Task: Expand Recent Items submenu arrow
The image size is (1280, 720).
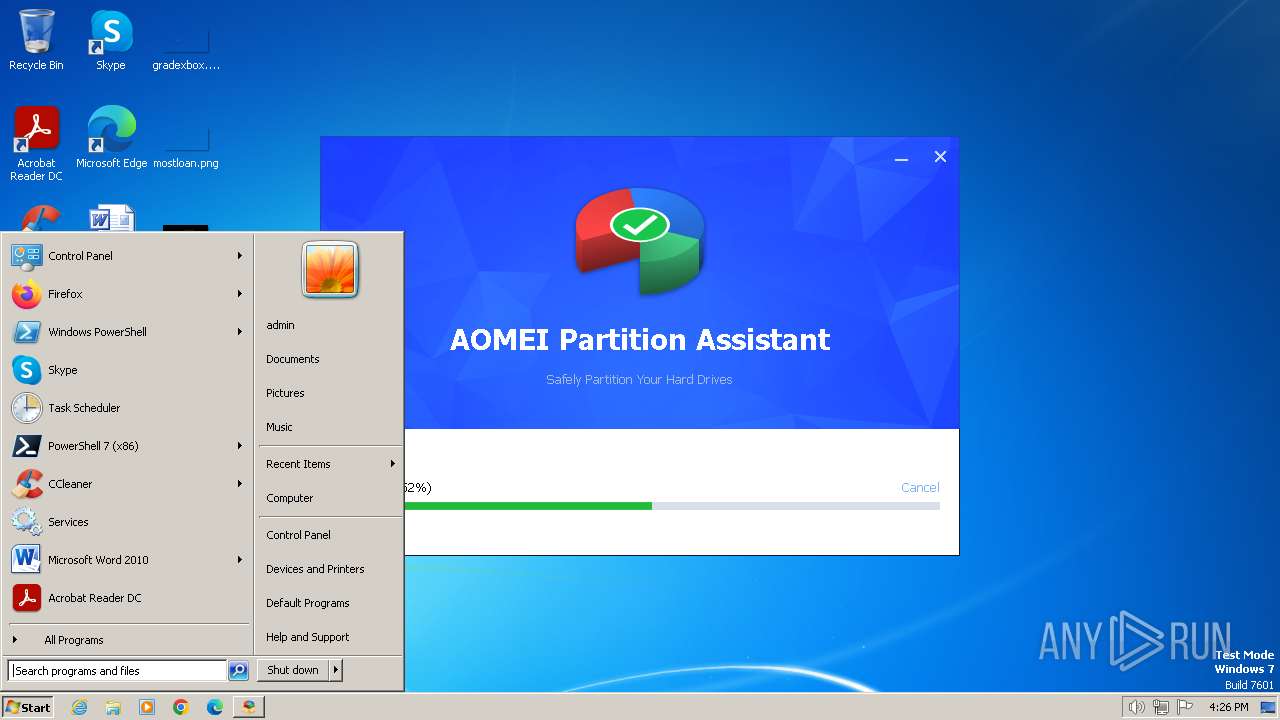Action: click(393, 464)
